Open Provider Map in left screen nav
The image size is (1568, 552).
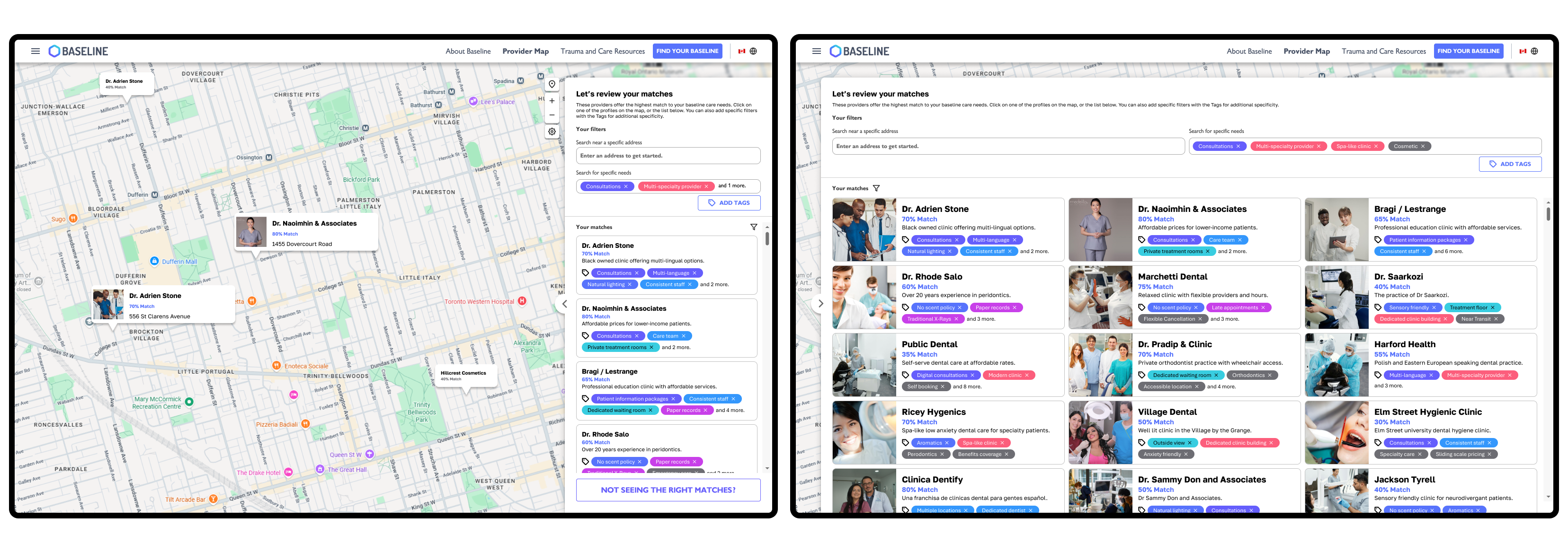526,51
